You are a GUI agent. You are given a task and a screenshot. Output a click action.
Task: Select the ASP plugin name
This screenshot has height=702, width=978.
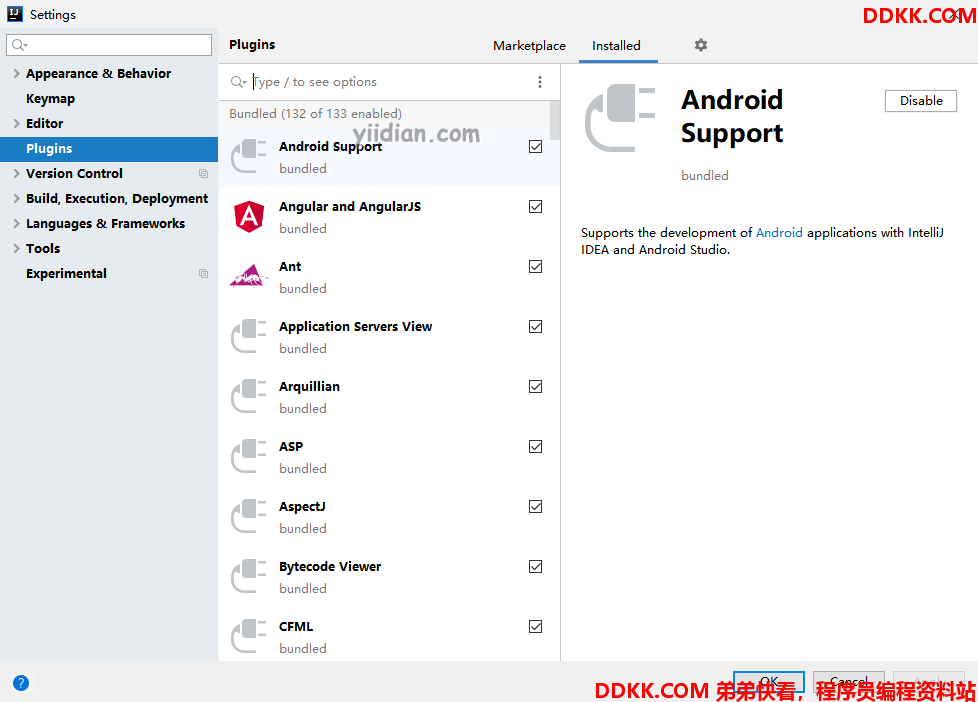(291, 446)
